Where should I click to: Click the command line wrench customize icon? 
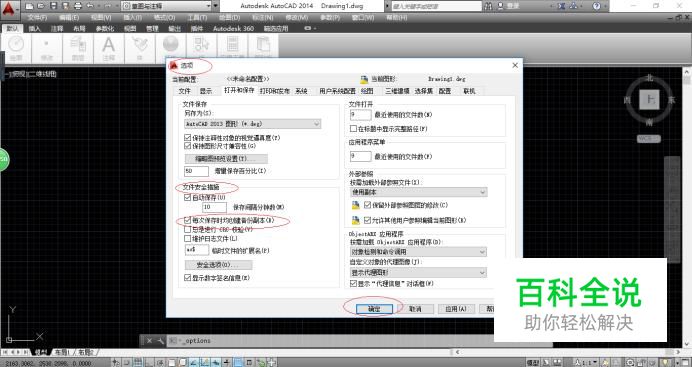click(160, 341)
